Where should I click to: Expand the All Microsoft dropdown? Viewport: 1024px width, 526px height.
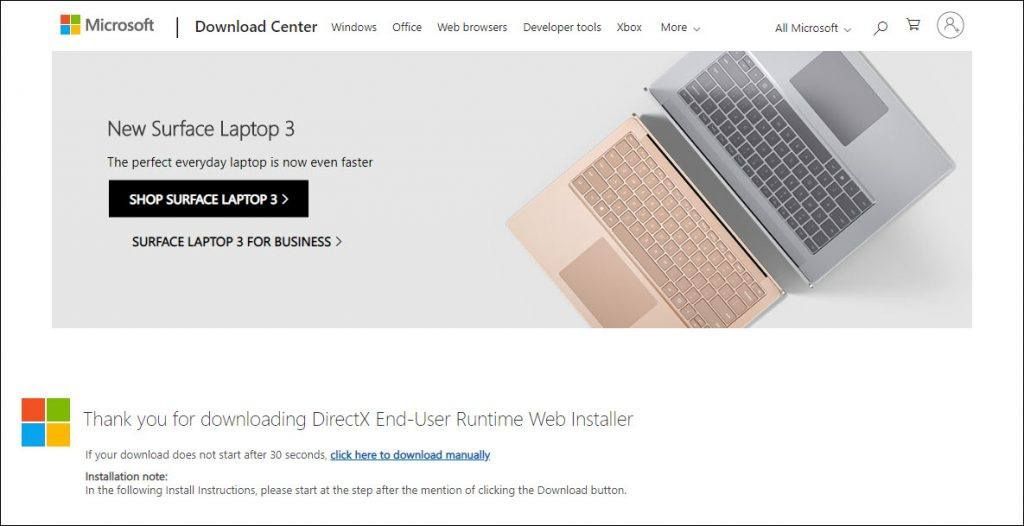(813, 28)
